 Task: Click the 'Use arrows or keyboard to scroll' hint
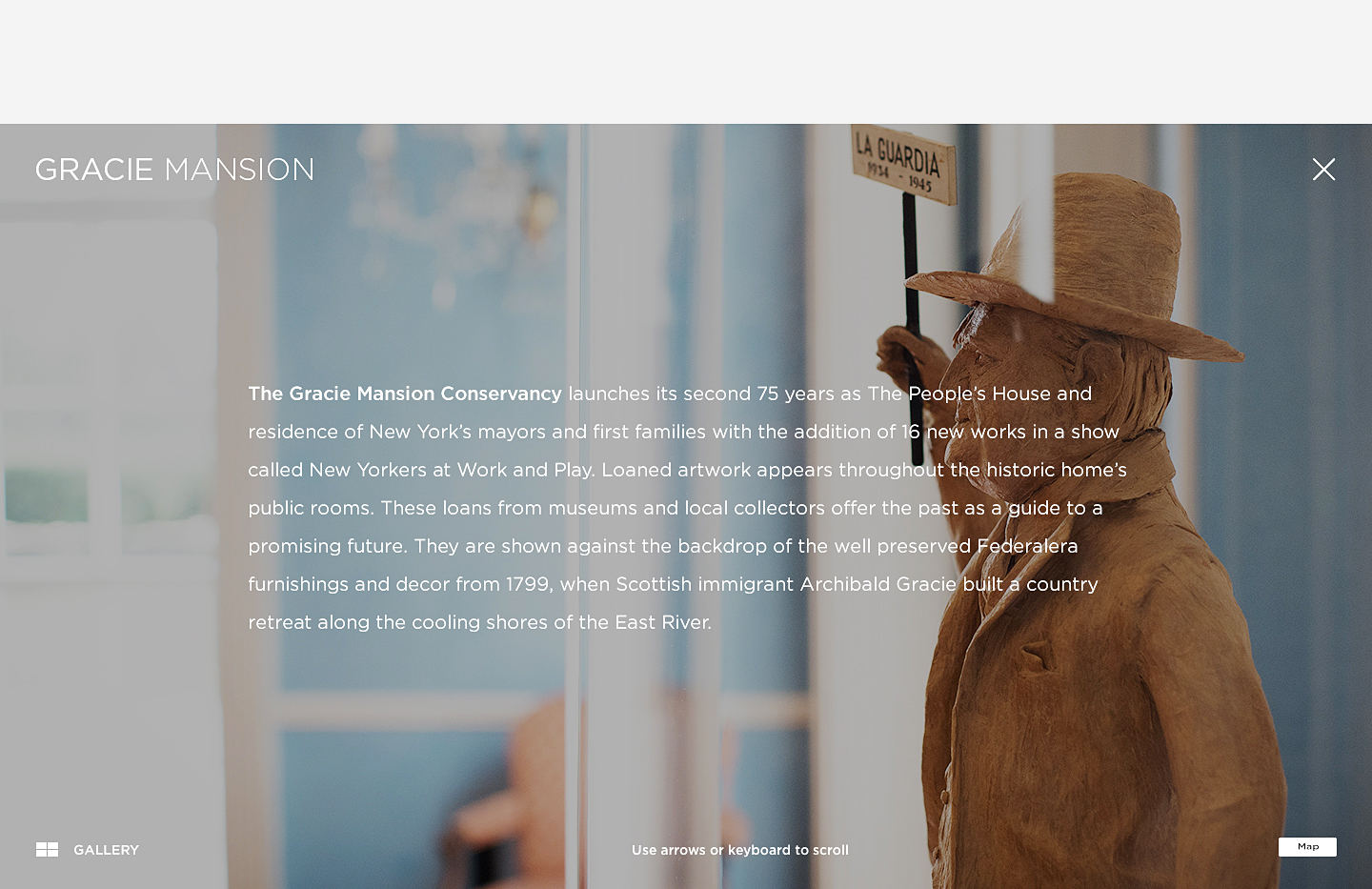[739, 850]
